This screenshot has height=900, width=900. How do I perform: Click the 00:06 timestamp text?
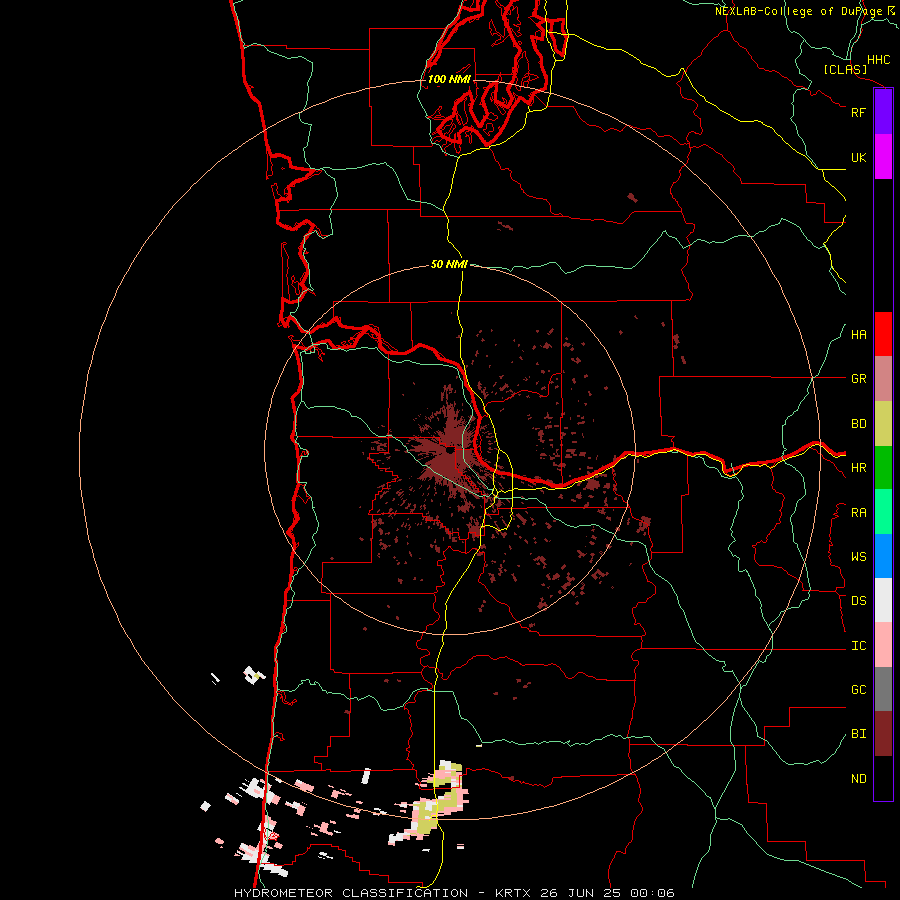652,893
